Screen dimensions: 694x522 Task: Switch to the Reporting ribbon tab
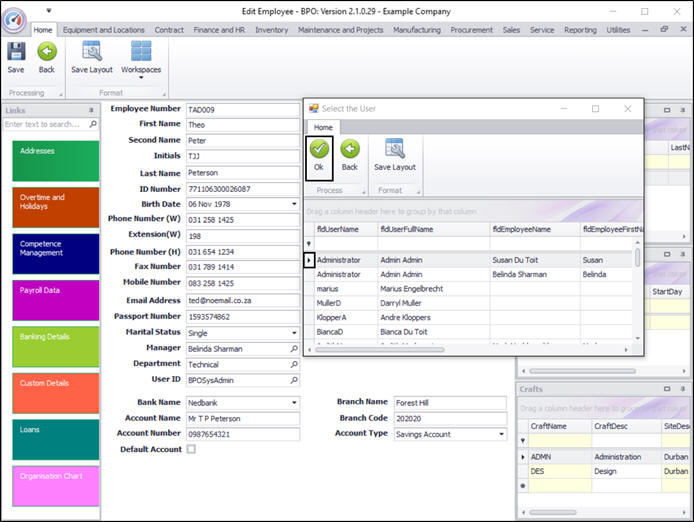[580, 30]
